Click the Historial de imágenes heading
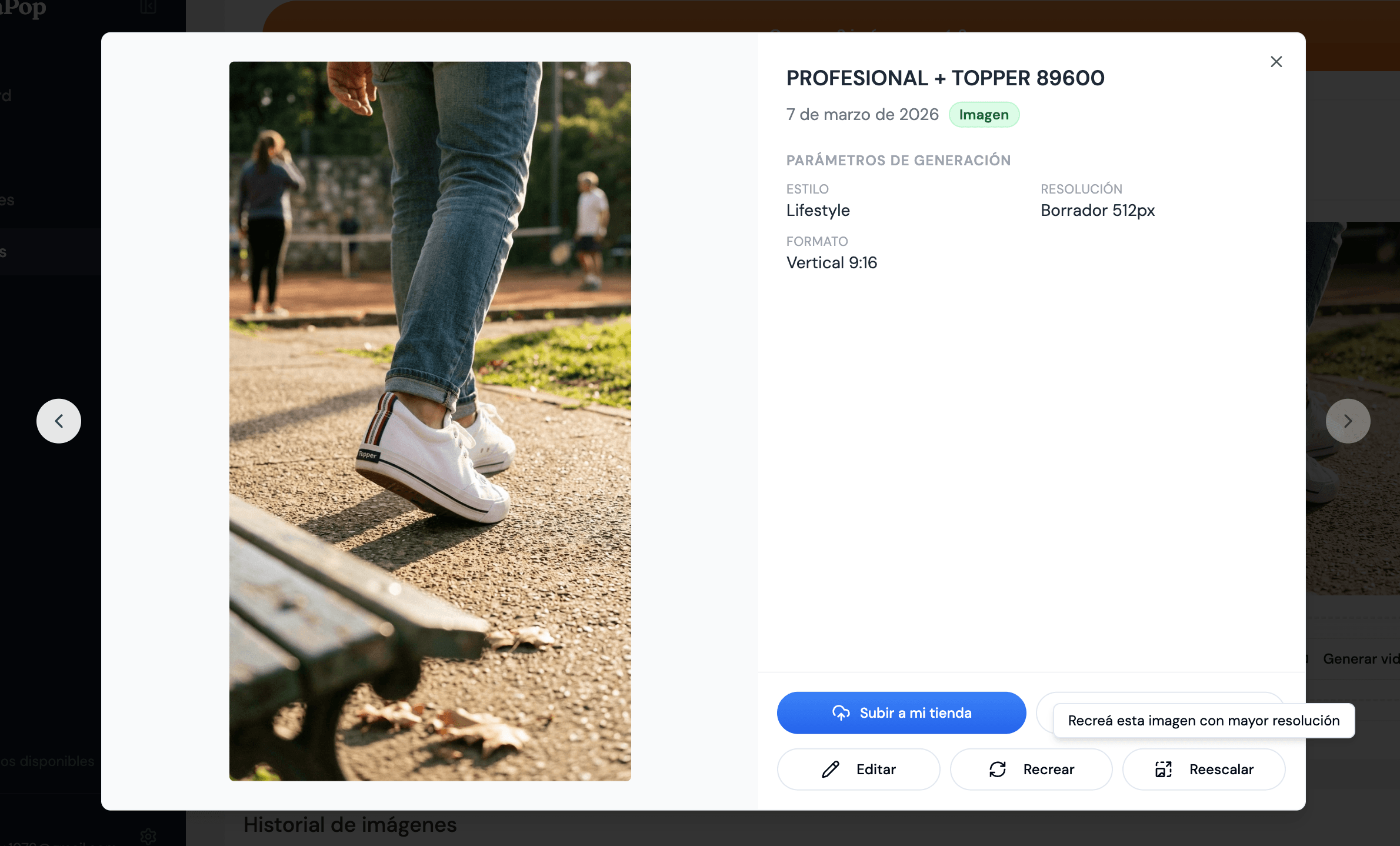Image resolution: width=1400 pixels, height=846 pixels. pos(350,825)
